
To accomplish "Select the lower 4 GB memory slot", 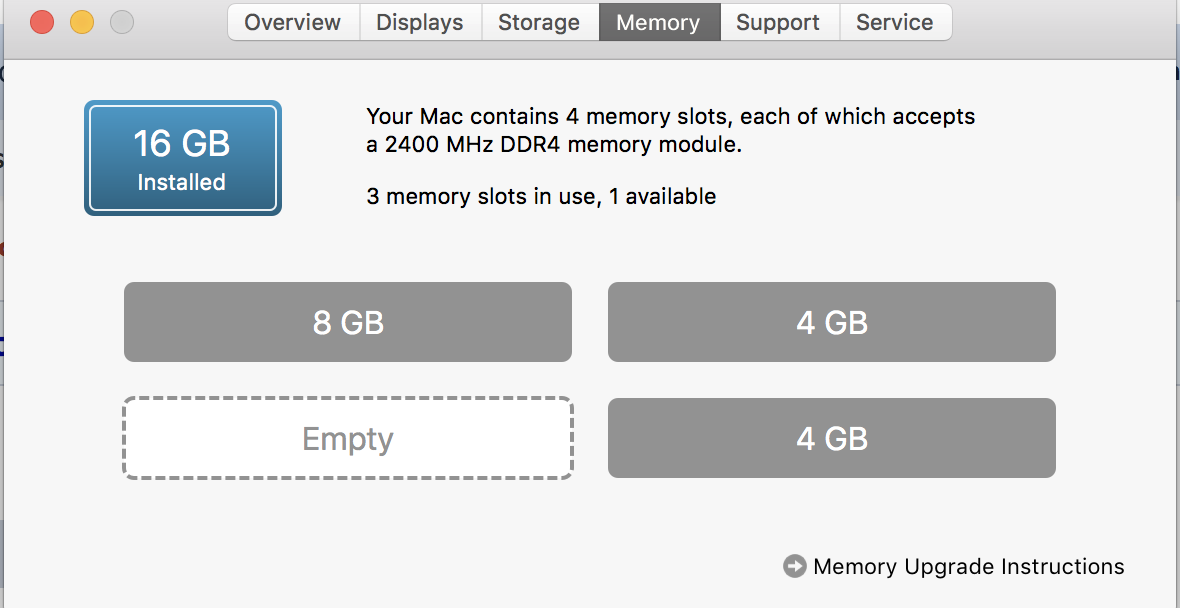I will 832,438.
